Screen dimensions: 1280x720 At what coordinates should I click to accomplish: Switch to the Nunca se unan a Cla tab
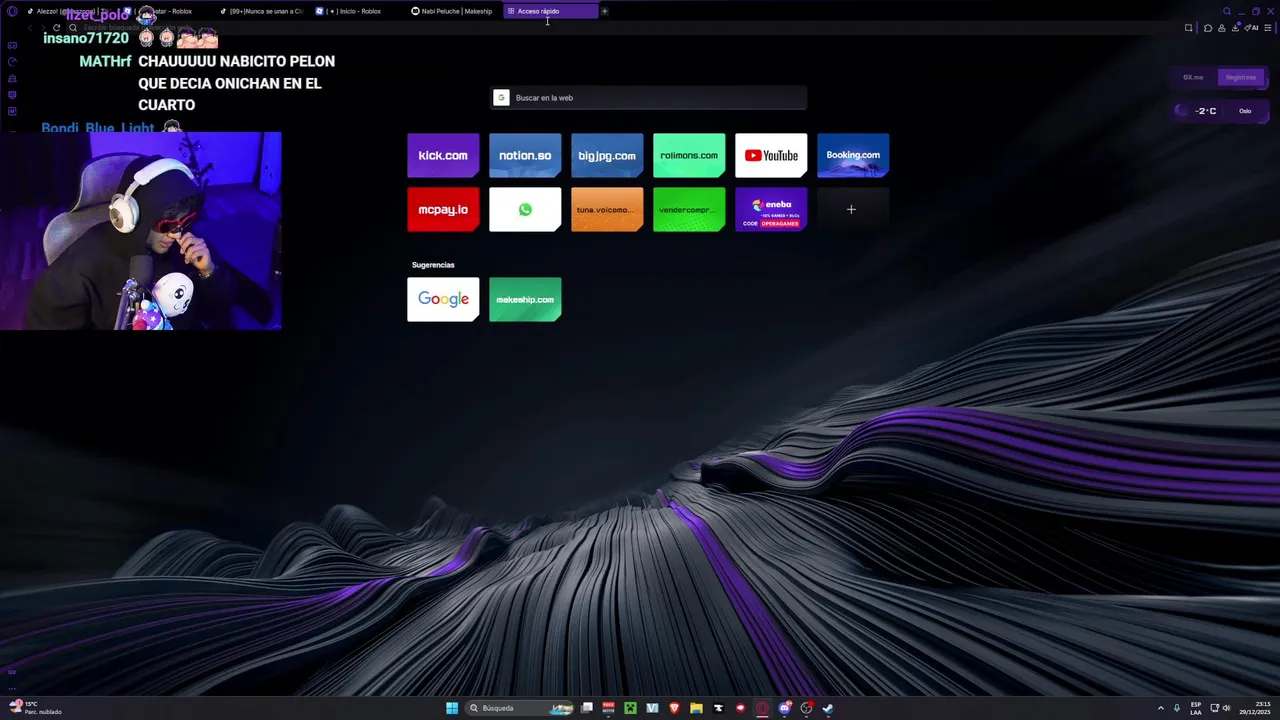[x=261, y=11]
